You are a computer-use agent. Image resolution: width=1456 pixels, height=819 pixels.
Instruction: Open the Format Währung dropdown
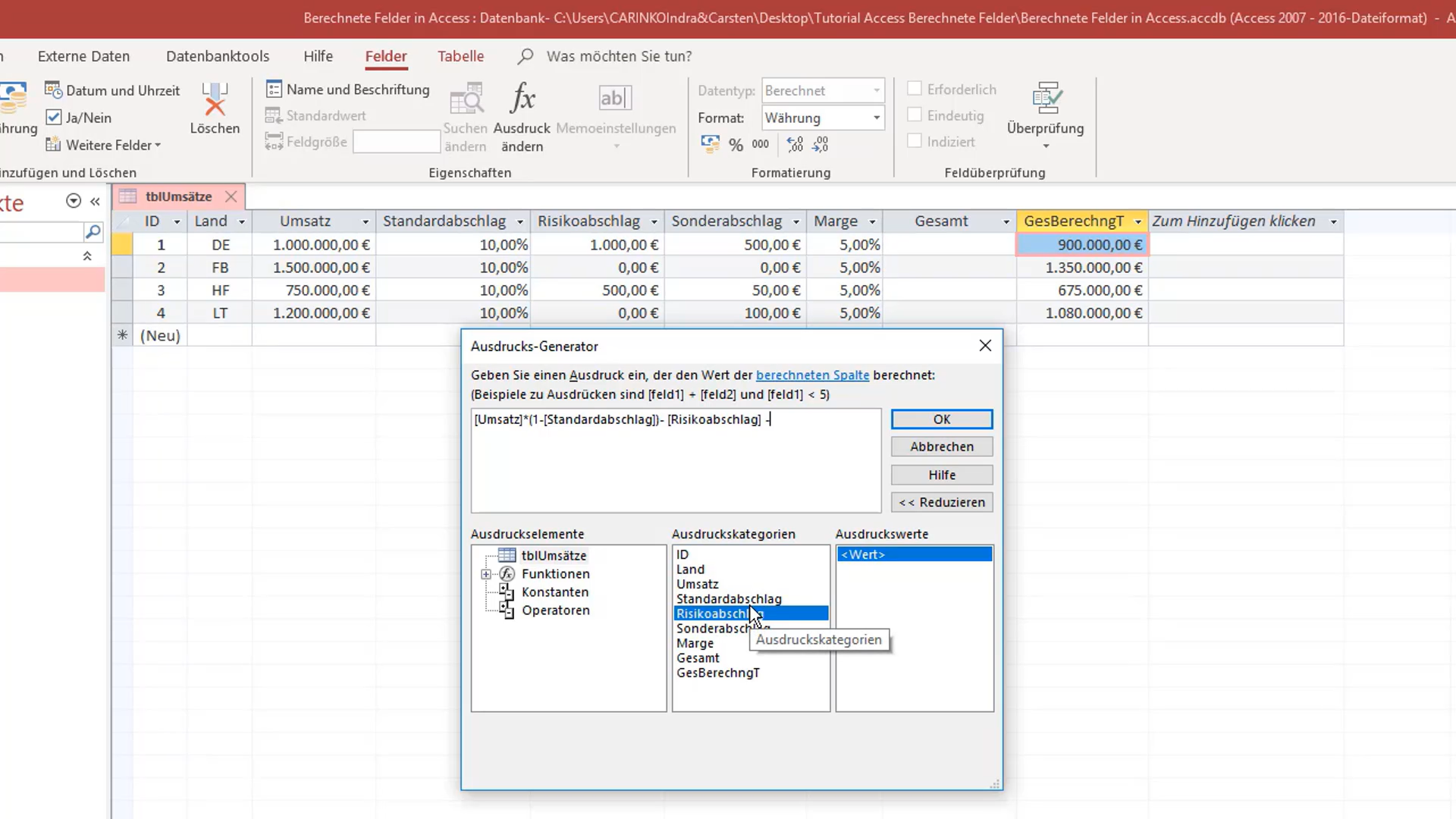click(877, 118)
